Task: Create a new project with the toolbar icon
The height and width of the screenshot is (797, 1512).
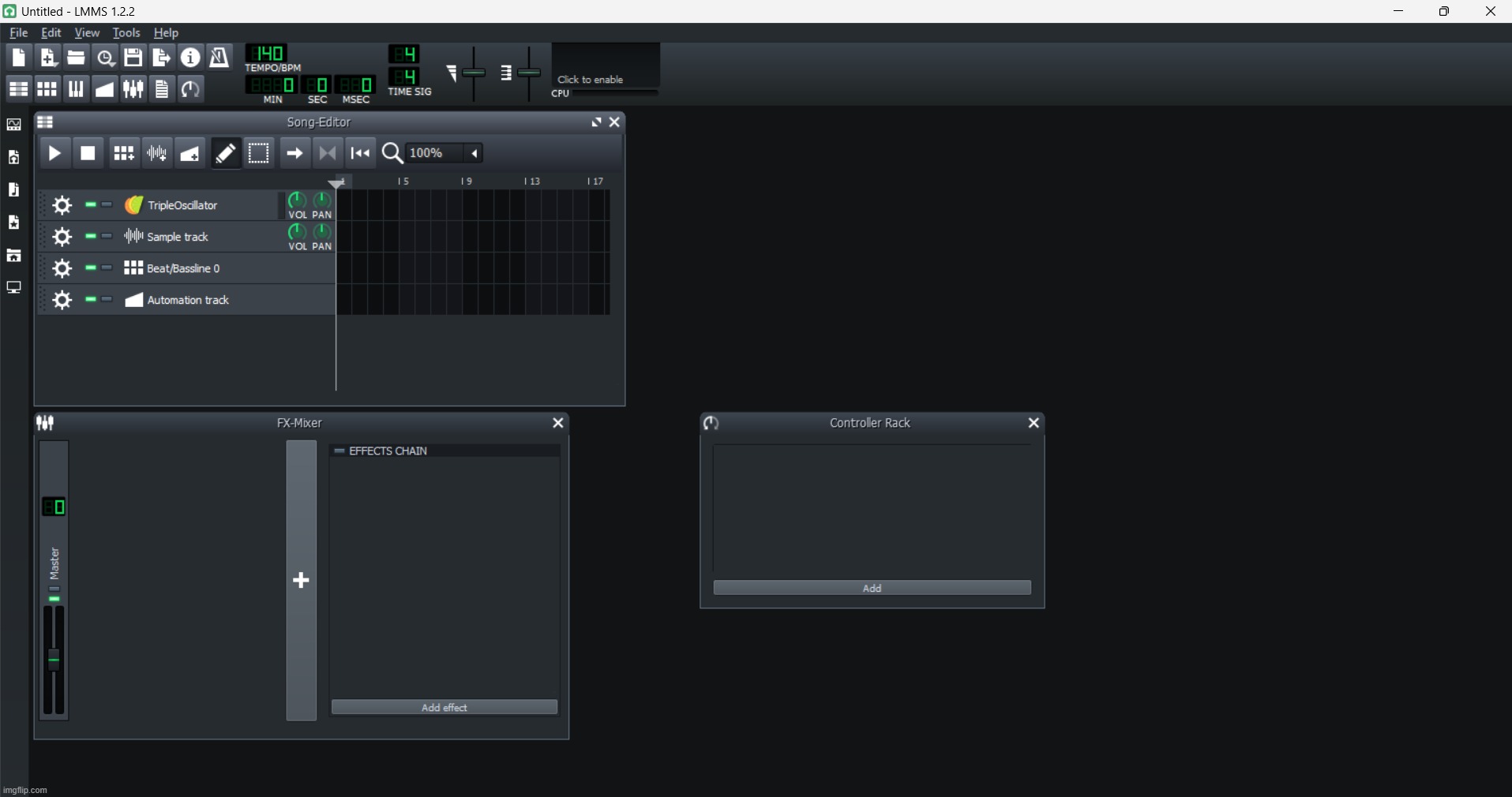Action: point(18,58)
